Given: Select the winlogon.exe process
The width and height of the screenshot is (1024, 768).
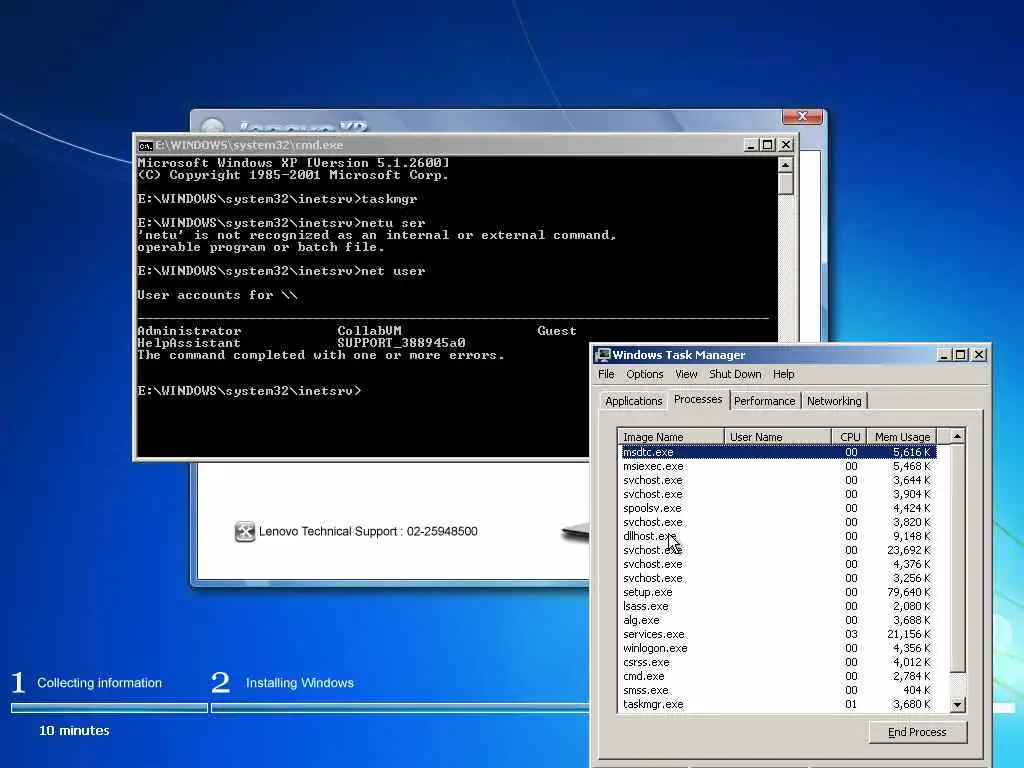Looking at the screenshot, I should [655, 648].
